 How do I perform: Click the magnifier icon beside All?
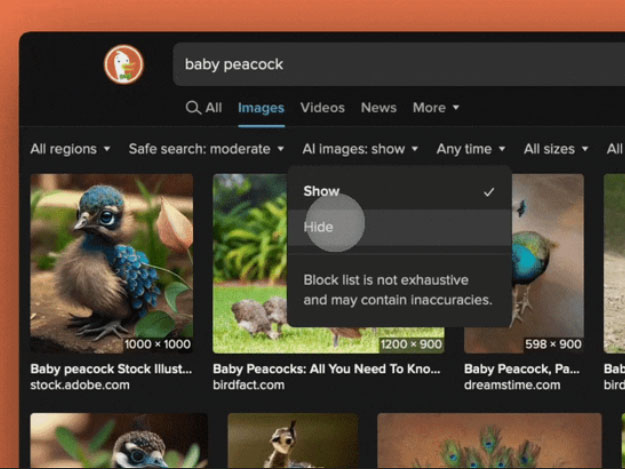pyautogui.click(x=193, y=108)
